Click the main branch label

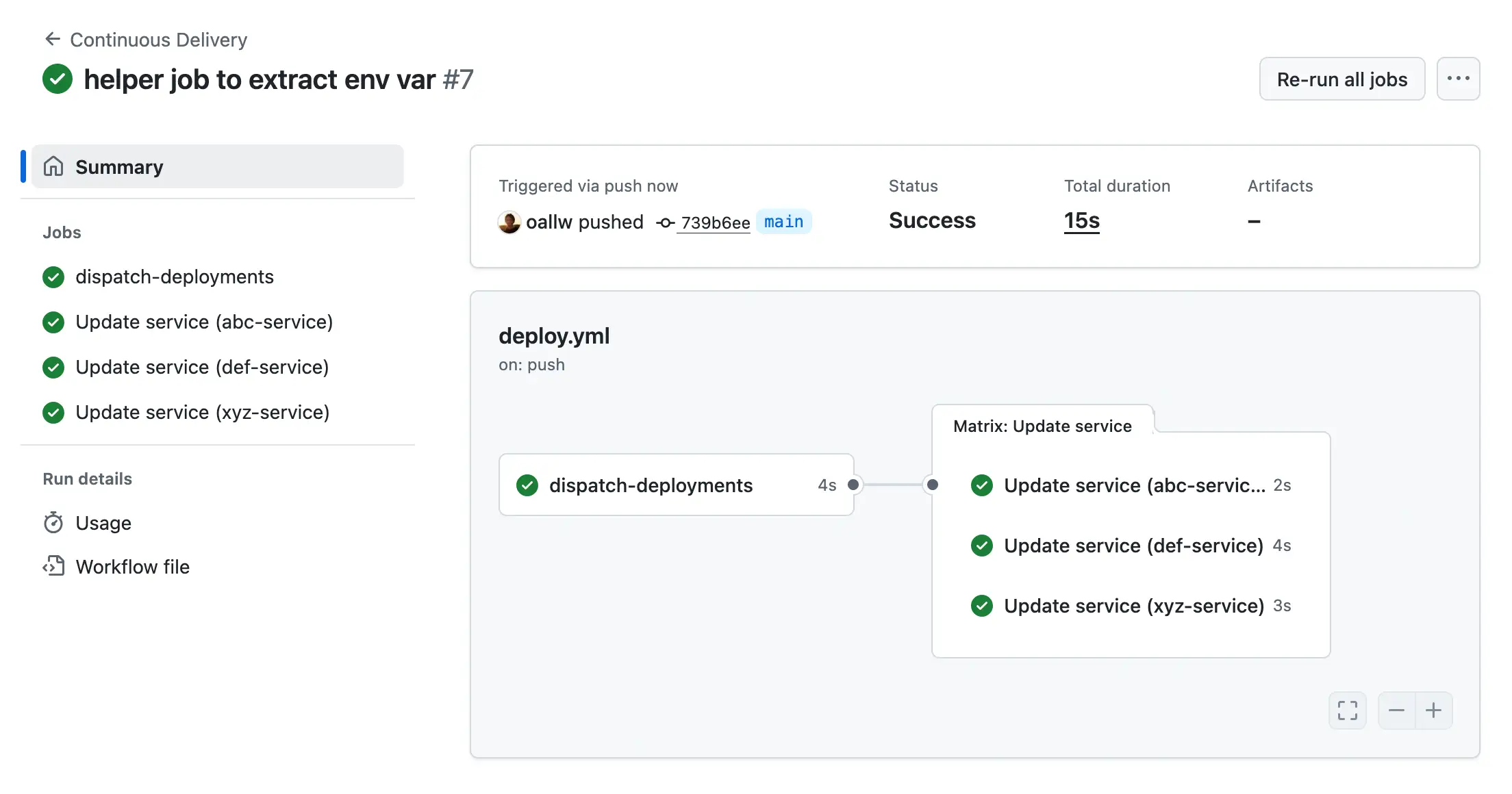coord(783,222)
